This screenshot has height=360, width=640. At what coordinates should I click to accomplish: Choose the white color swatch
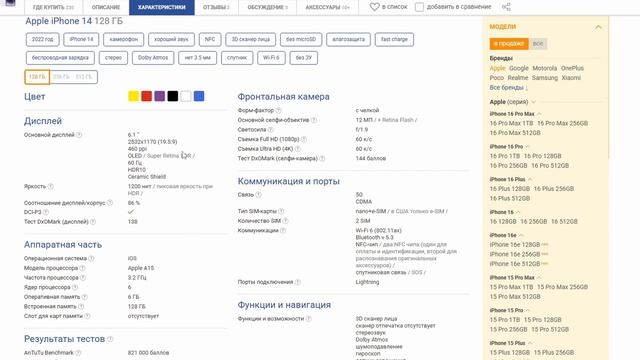click(x=186, y=96)
